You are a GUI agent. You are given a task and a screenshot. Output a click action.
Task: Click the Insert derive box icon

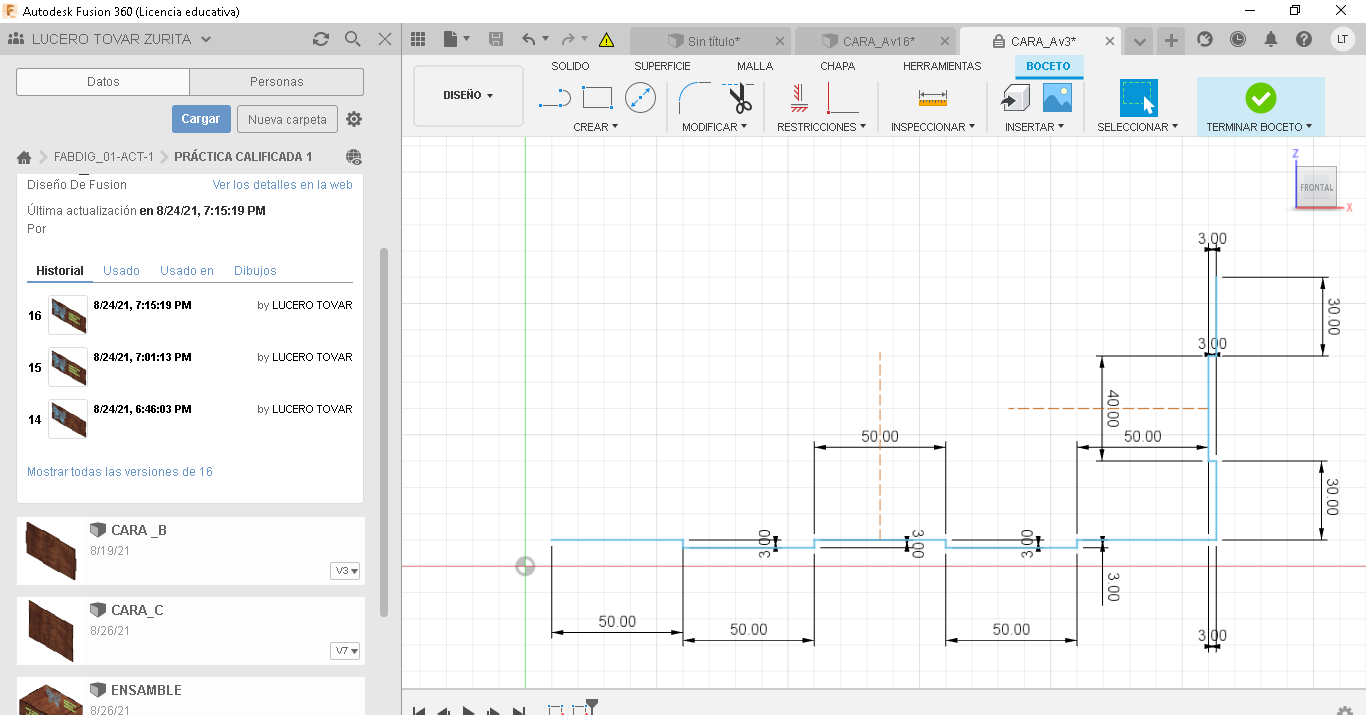(x=1016, y=98)
